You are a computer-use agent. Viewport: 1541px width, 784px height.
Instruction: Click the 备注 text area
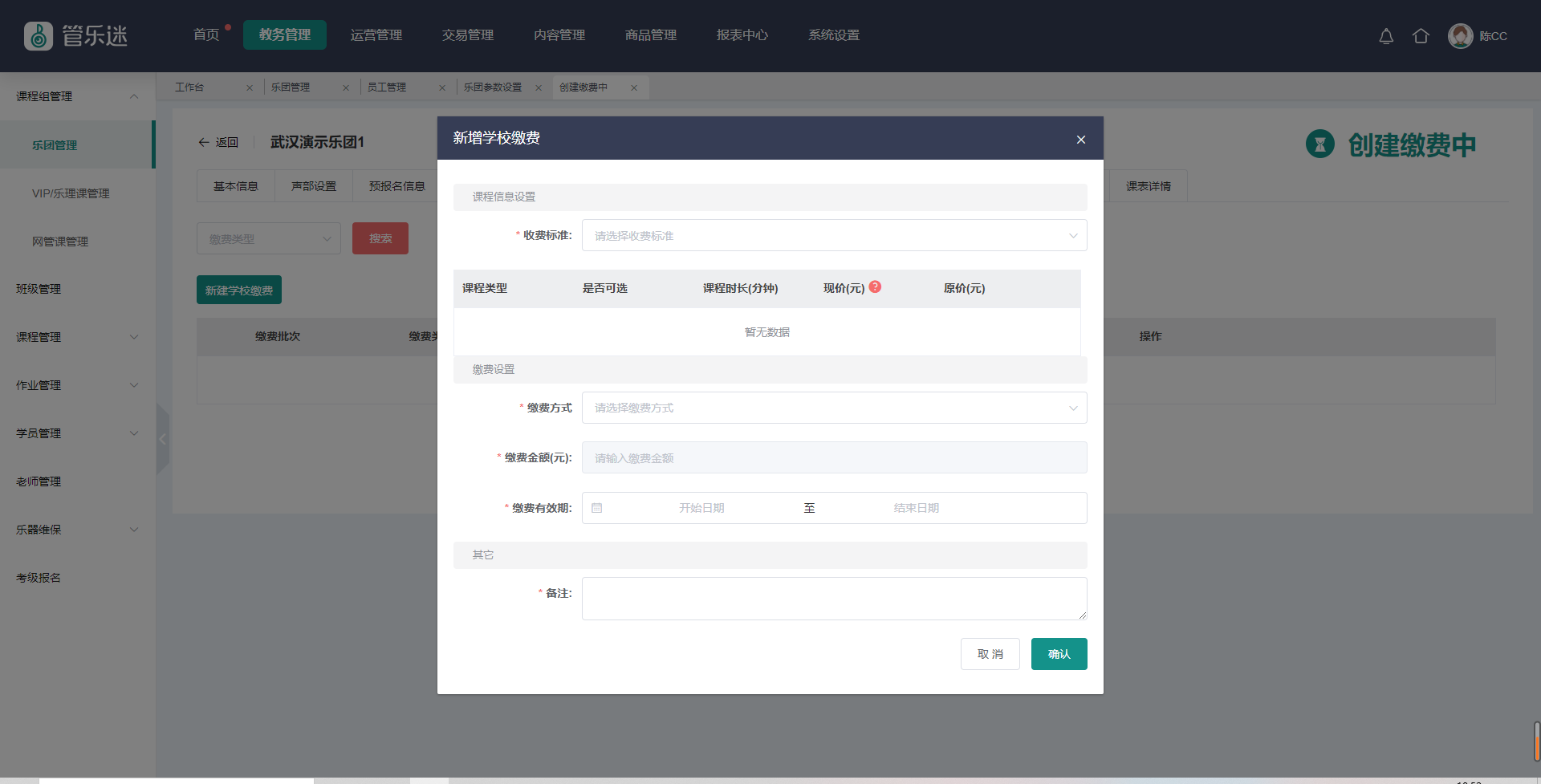[834, 599]
